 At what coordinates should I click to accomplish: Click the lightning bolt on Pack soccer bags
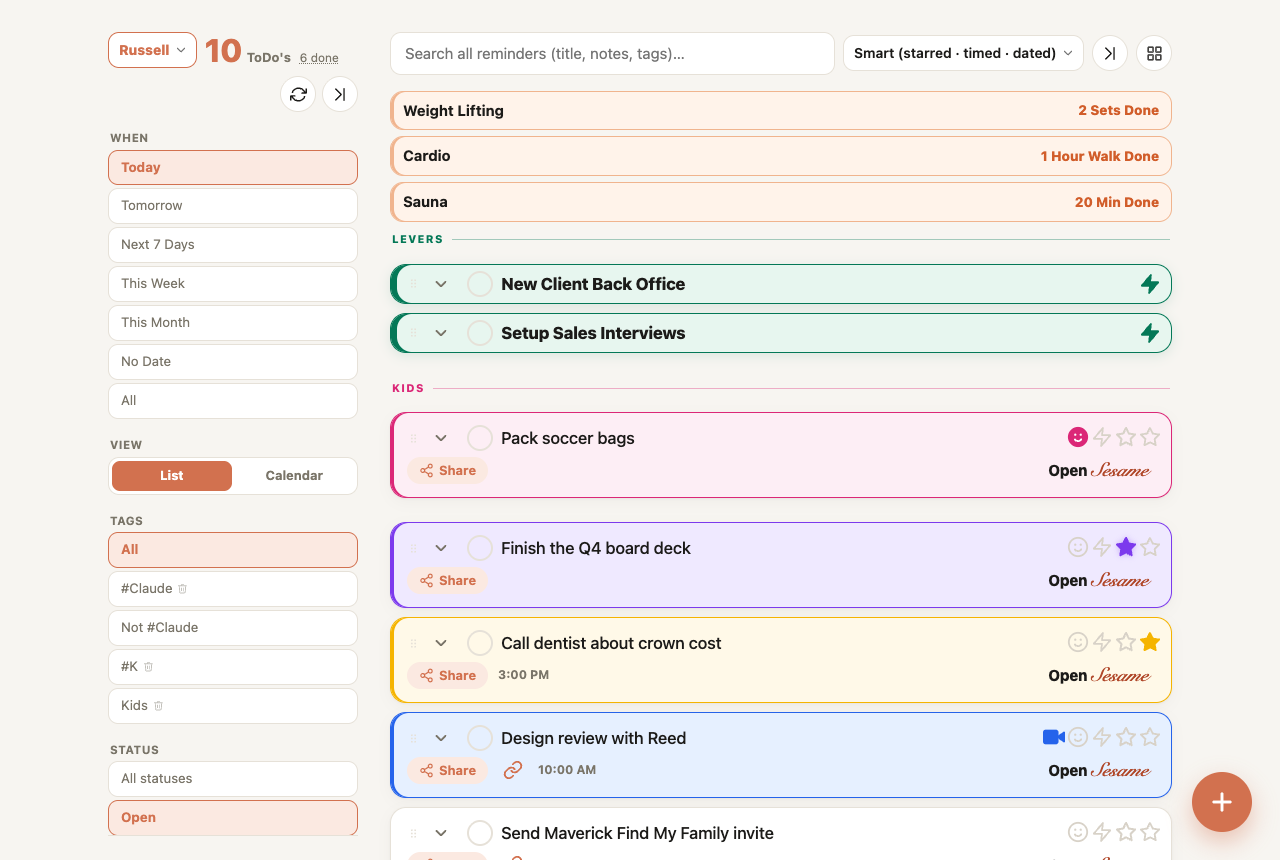tap(1102, 437)
